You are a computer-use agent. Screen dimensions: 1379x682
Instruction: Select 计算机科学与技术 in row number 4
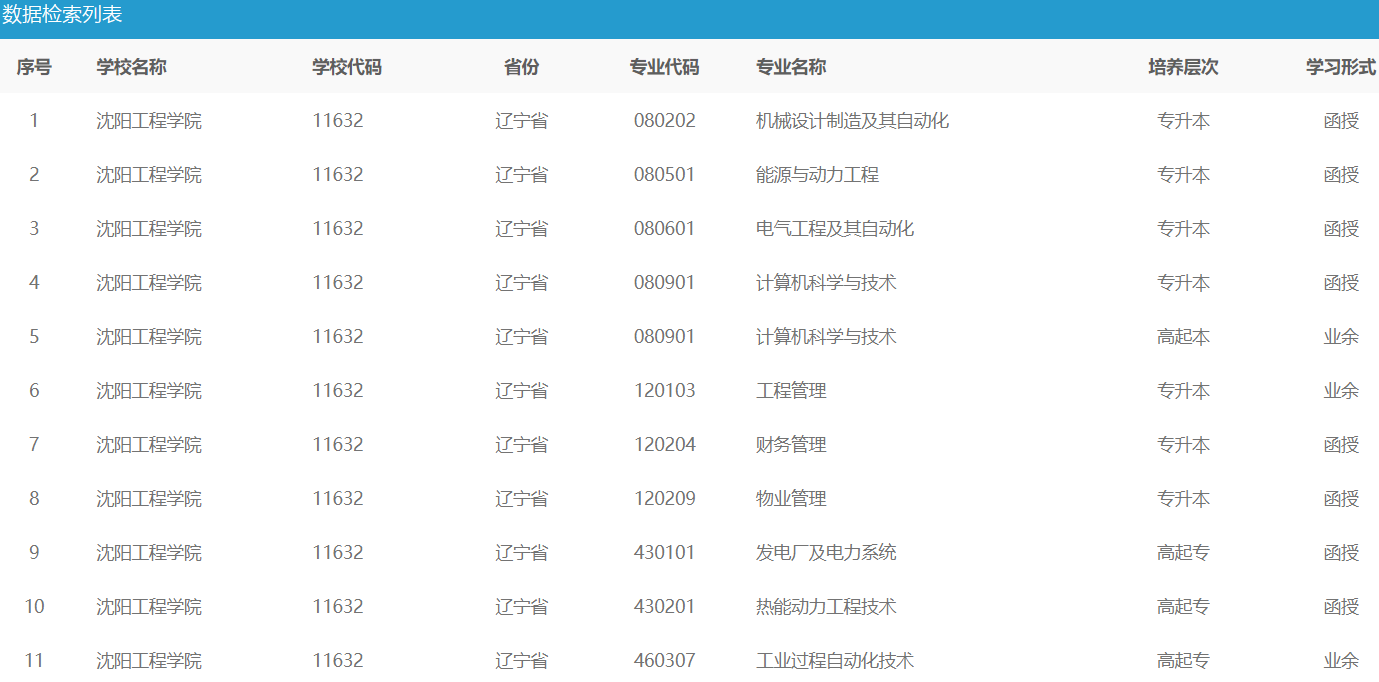pos(826,283)
